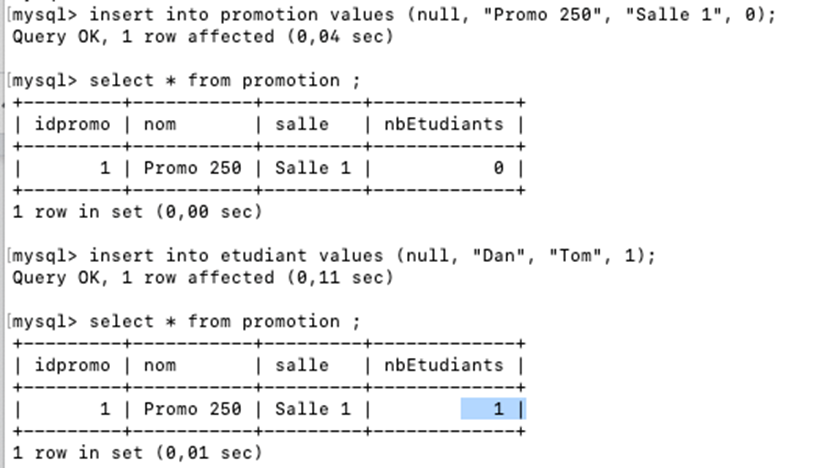Click the 1 row in set (0,00 sec) text

[137, 212]
